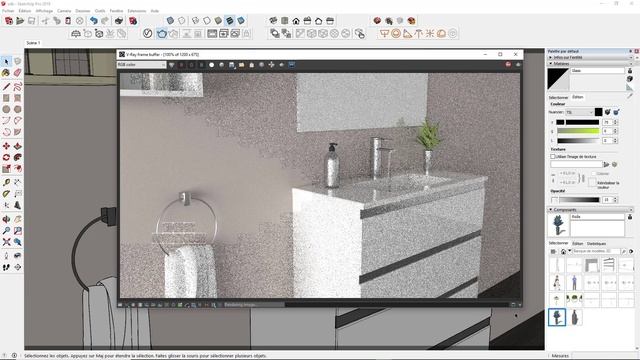Screen dimensions: 640x360
Task: Select the Scène 1 tab
Action: coord(33,43)
